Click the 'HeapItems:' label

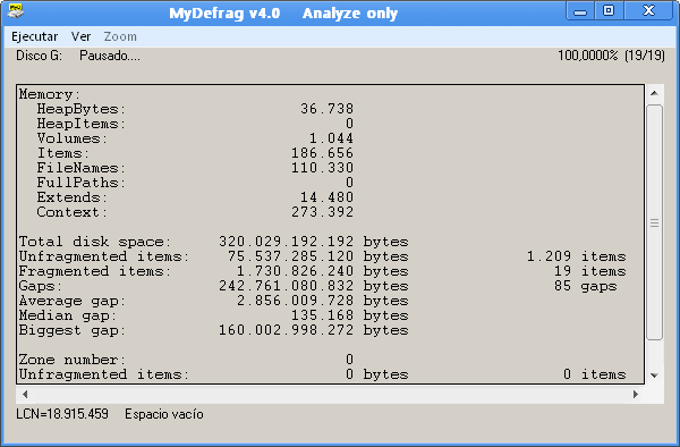coord(81,124)
